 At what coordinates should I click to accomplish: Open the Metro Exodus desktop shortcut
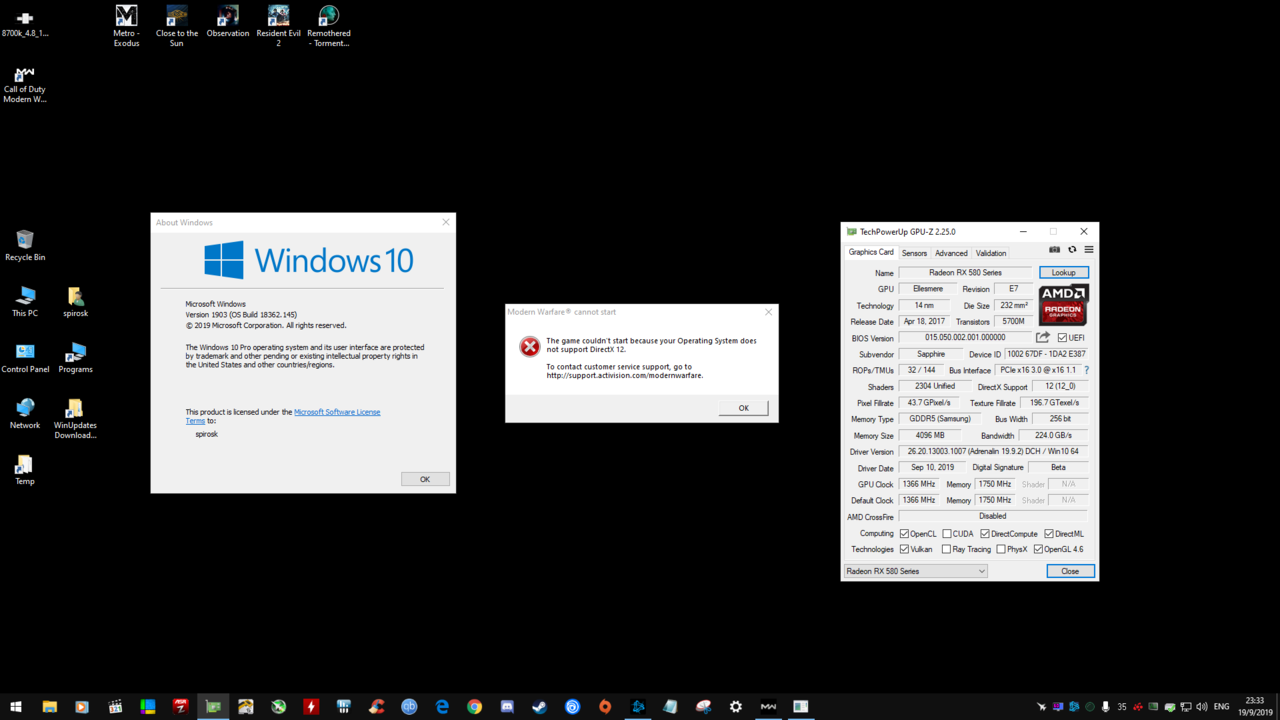pos(126,26)
